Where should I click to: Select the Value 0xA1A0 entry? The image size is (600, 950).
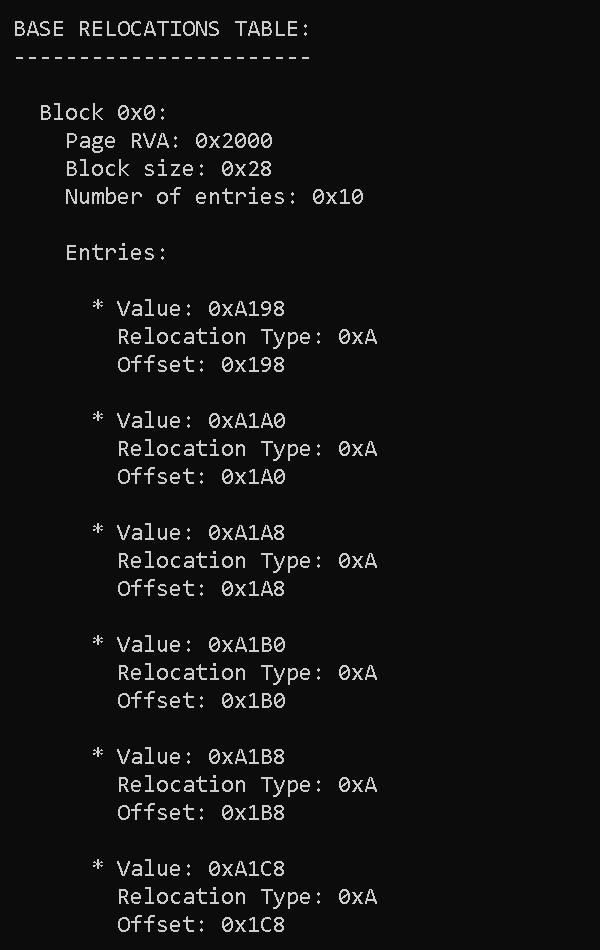[201, 421]
